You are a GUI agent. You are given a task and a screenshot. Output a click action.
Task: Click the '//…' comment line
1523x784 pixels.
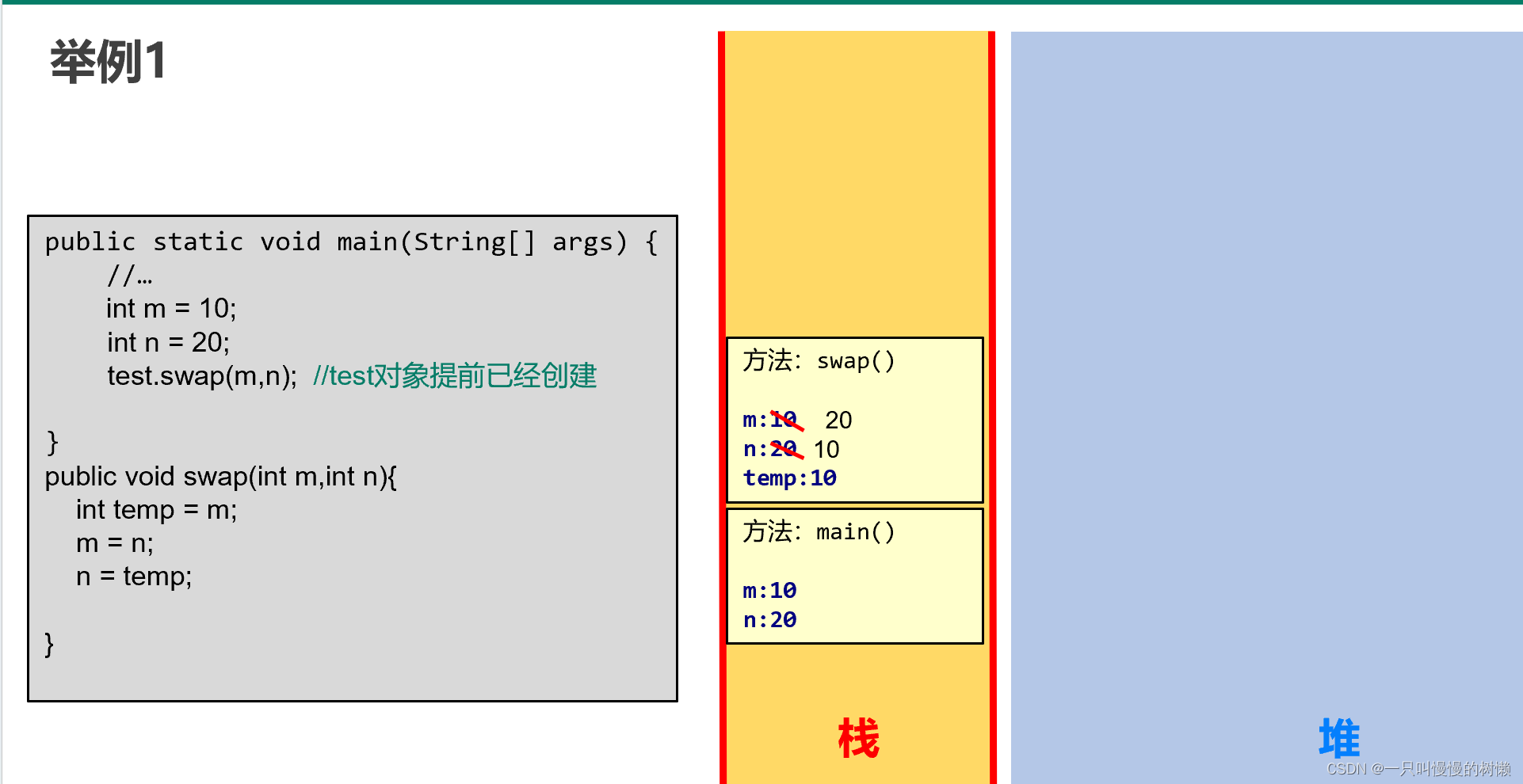pyautogui.click(x=130, y=276)
